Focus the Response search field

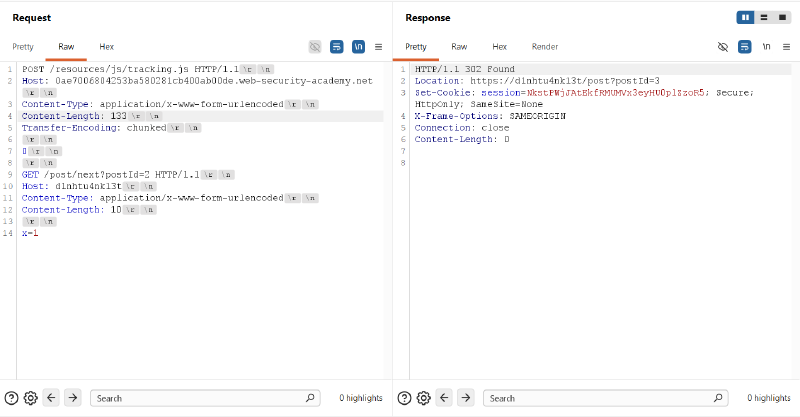pyautogui.click(x=606, y=398)
